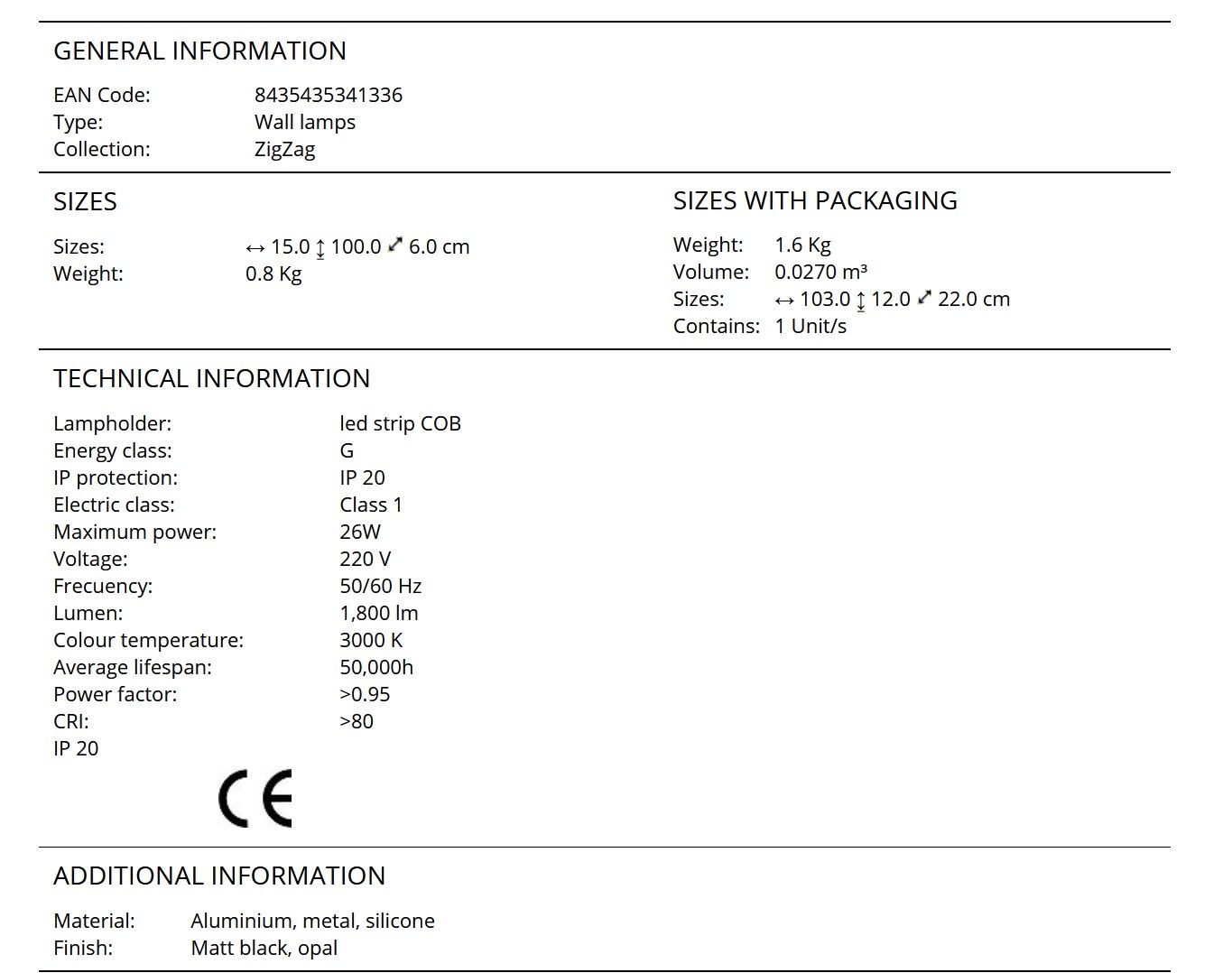Click the '1.6 Kg' packaged weight value
This screenshot has width=1232, height=973.
tap(802, 246)
